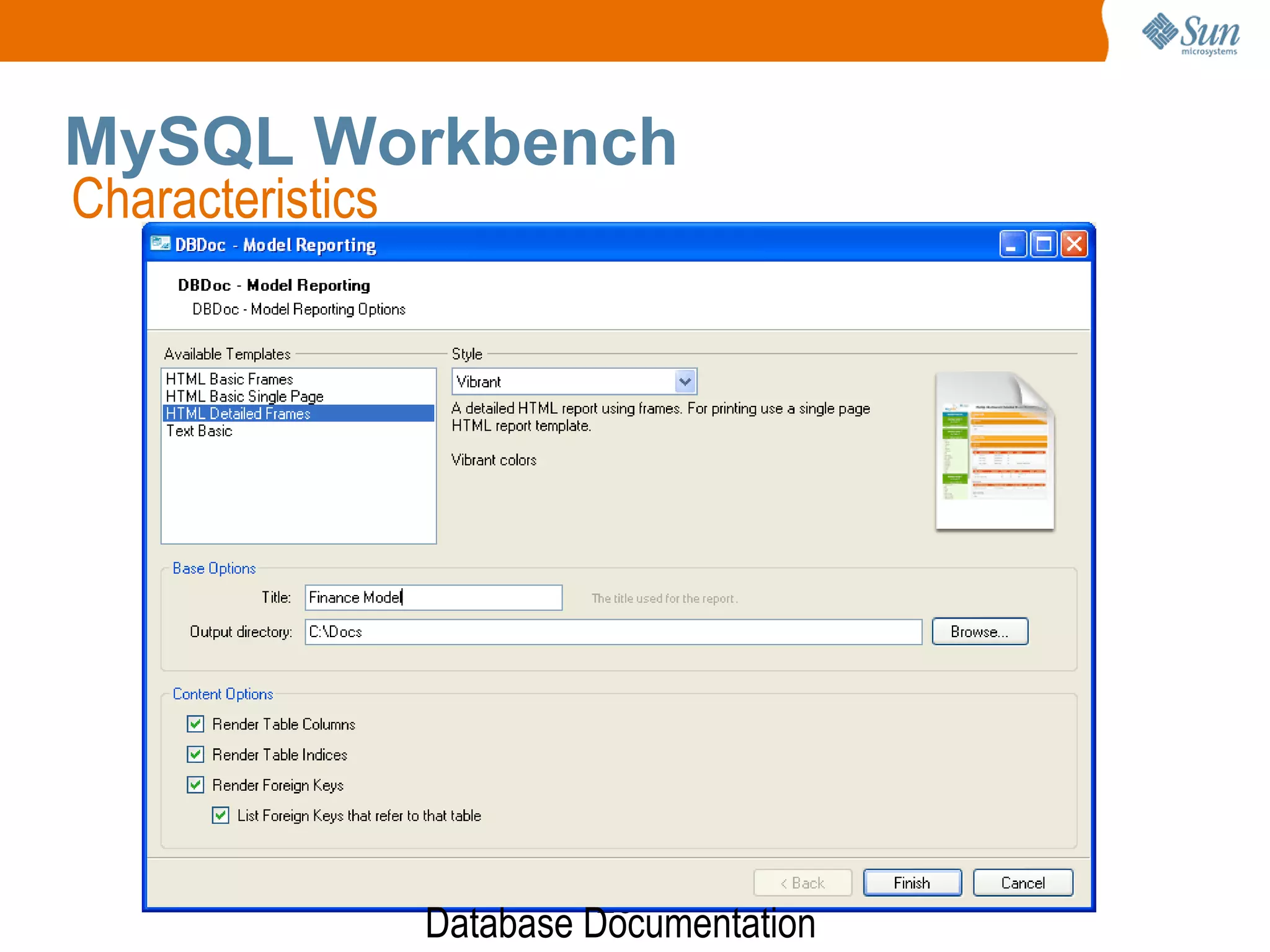
Task: Select HTML Detailed Frames template
Action: pos(238,413)
